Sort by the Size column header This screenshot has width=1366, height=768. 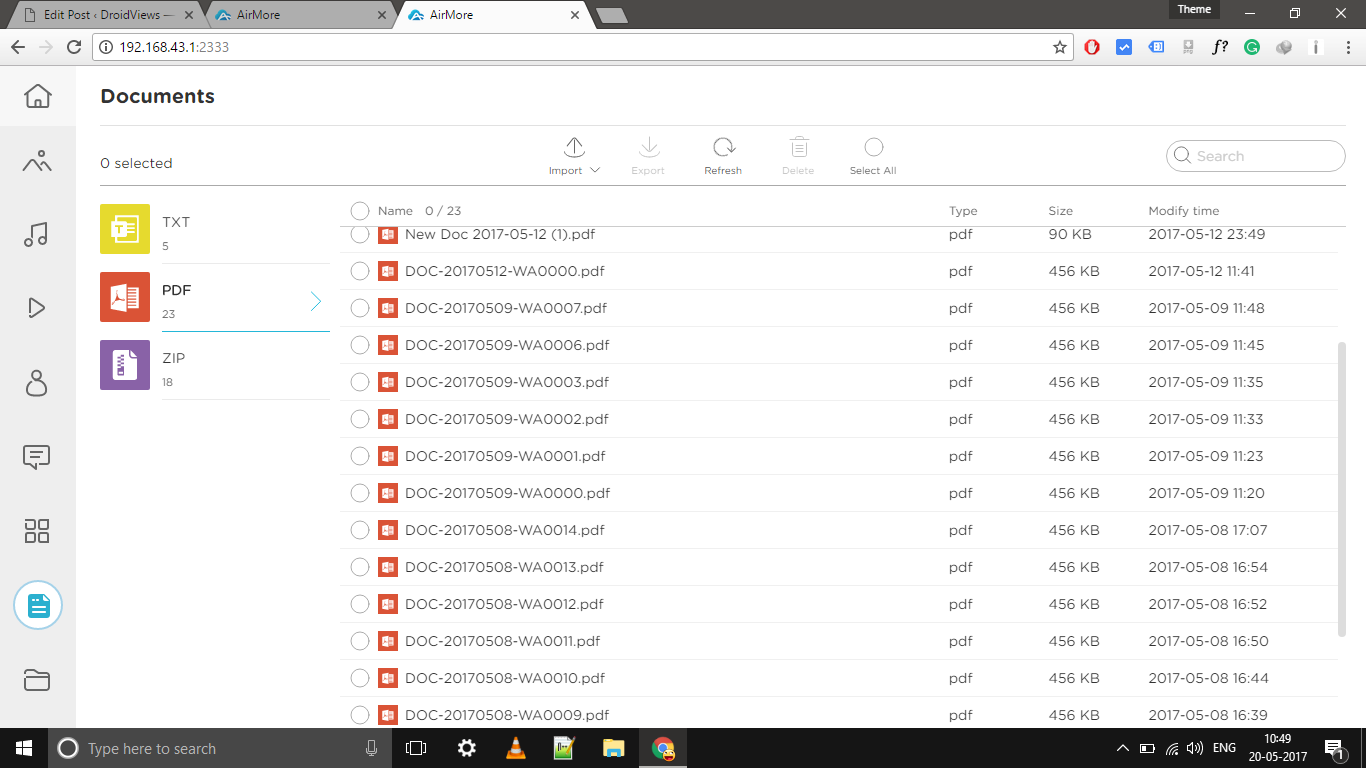[1060, 211]
